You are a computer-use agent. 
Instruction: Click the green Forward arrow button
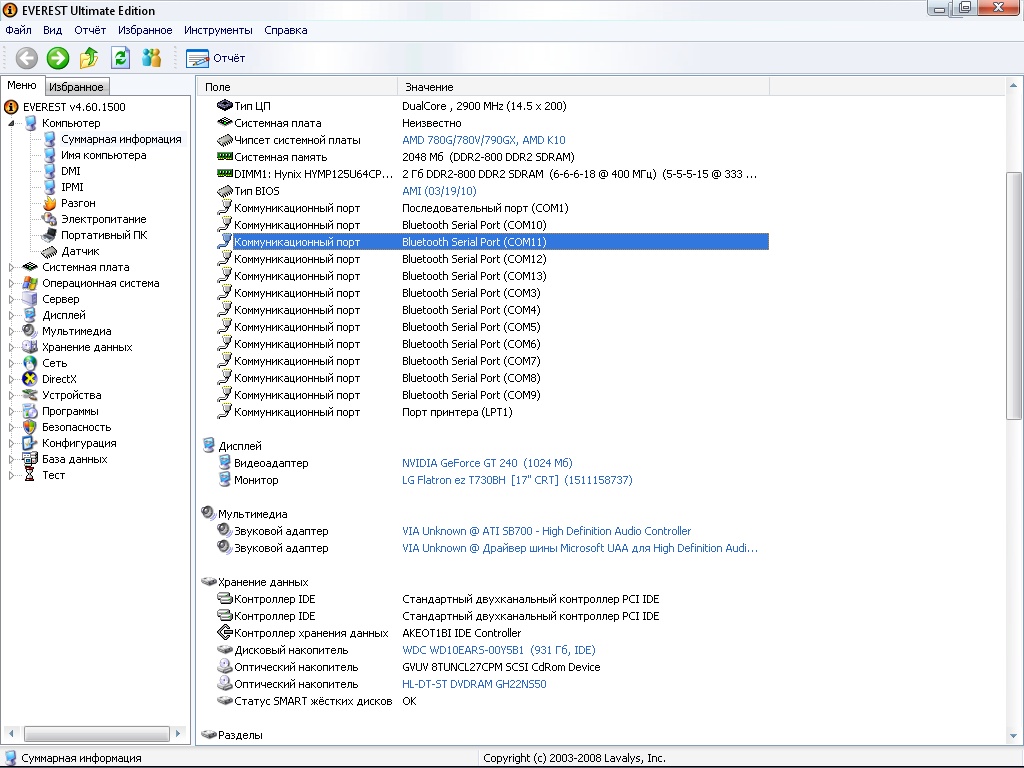[57, 58]
